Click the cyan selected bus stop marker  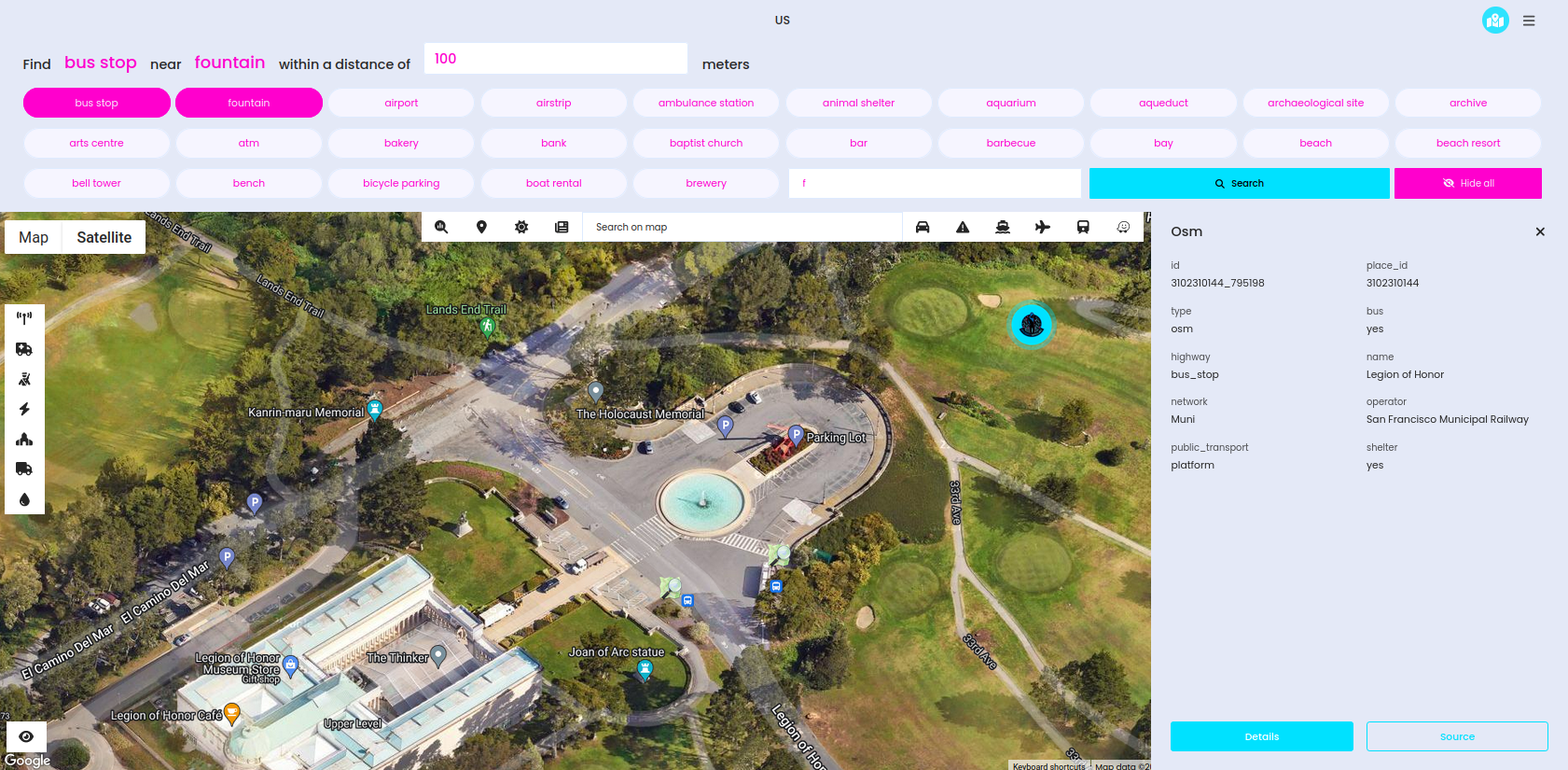1032,325
